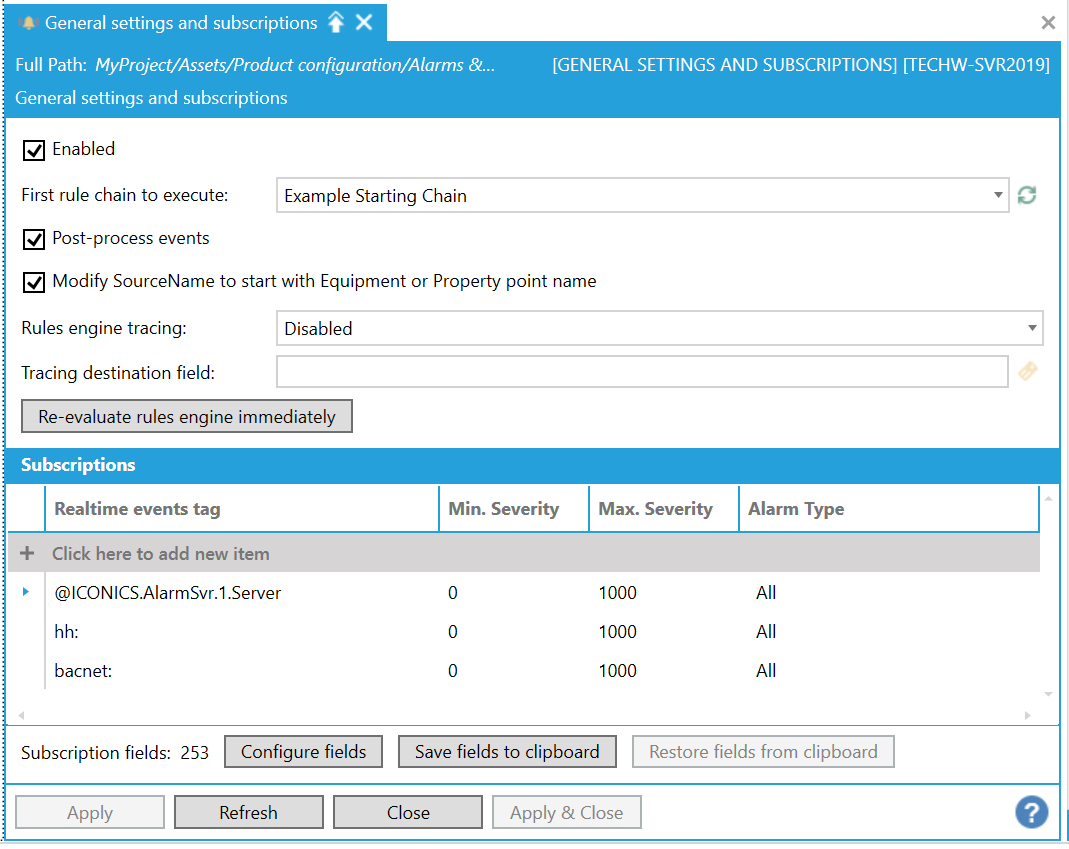Expand the @ICONICS.AlarmSvr.1.Server row arrow

26,592
